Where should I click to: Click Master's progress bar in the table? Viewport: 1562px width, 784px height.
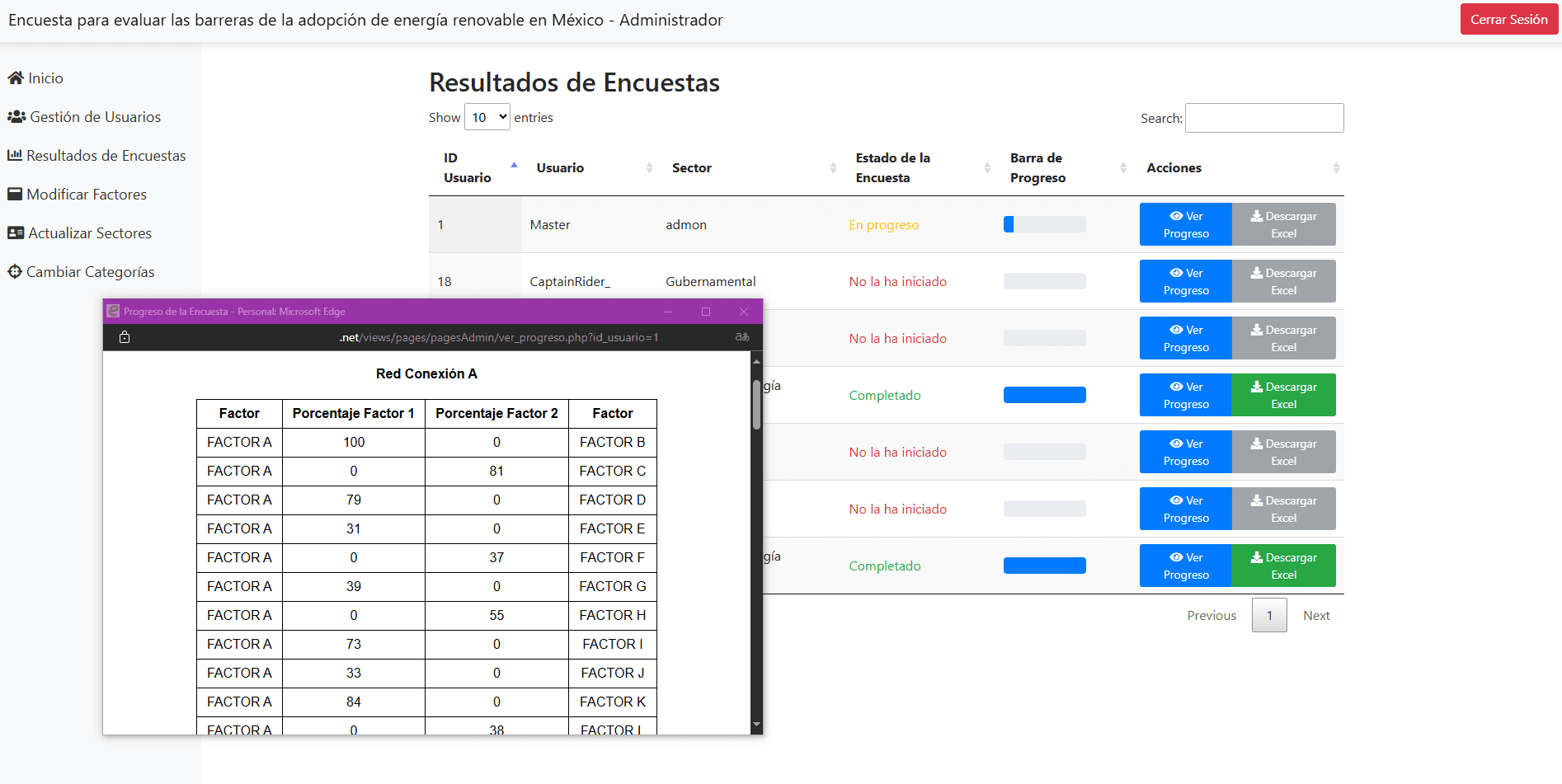(x=1044, y=223)
